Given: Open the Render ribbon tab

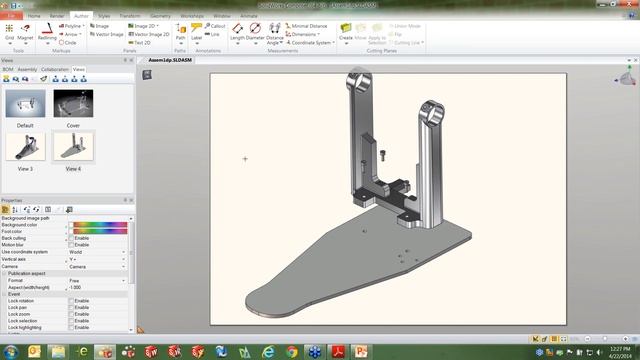Looking at the screenshot, I should (x=57, y=16).
